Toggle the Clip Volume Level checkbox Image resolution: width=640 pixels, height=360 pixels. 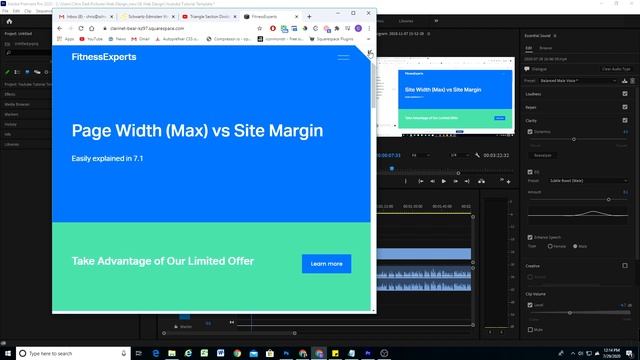(x=530, y=305)
